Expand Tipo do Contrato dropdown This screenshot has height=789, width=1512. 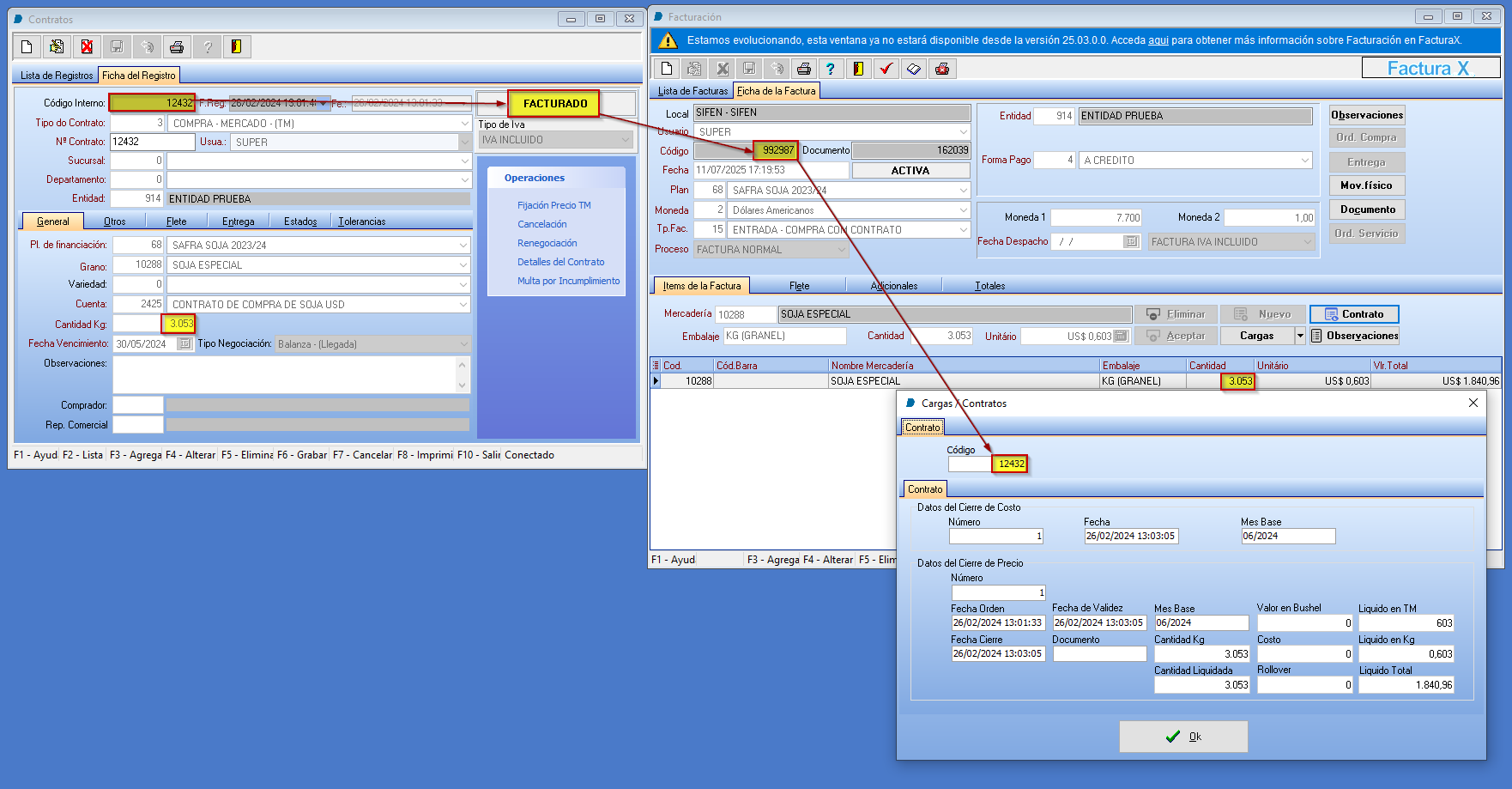pos(464,124)
